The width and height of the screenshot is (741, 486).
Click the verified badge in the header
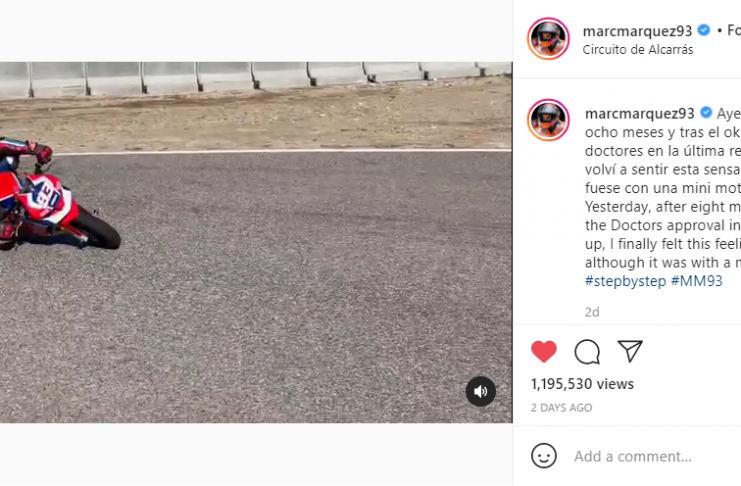(x=704, y=30)
